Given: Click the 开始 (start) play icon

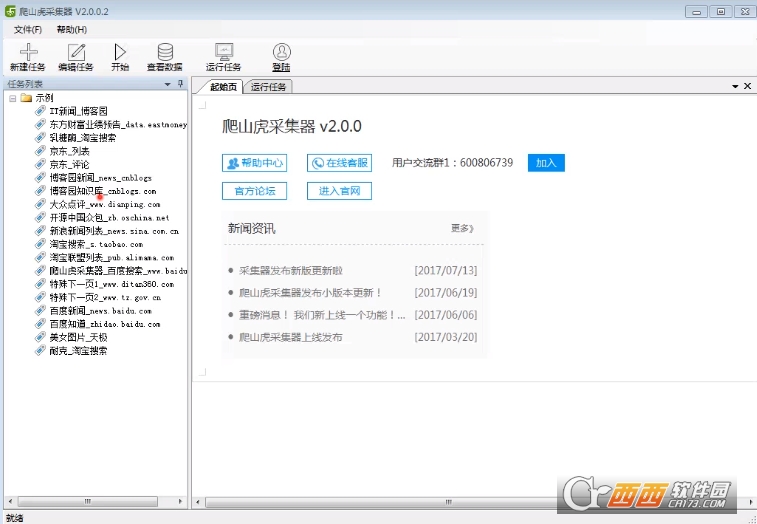Looking at the screenshot, I should coord(120,52).
